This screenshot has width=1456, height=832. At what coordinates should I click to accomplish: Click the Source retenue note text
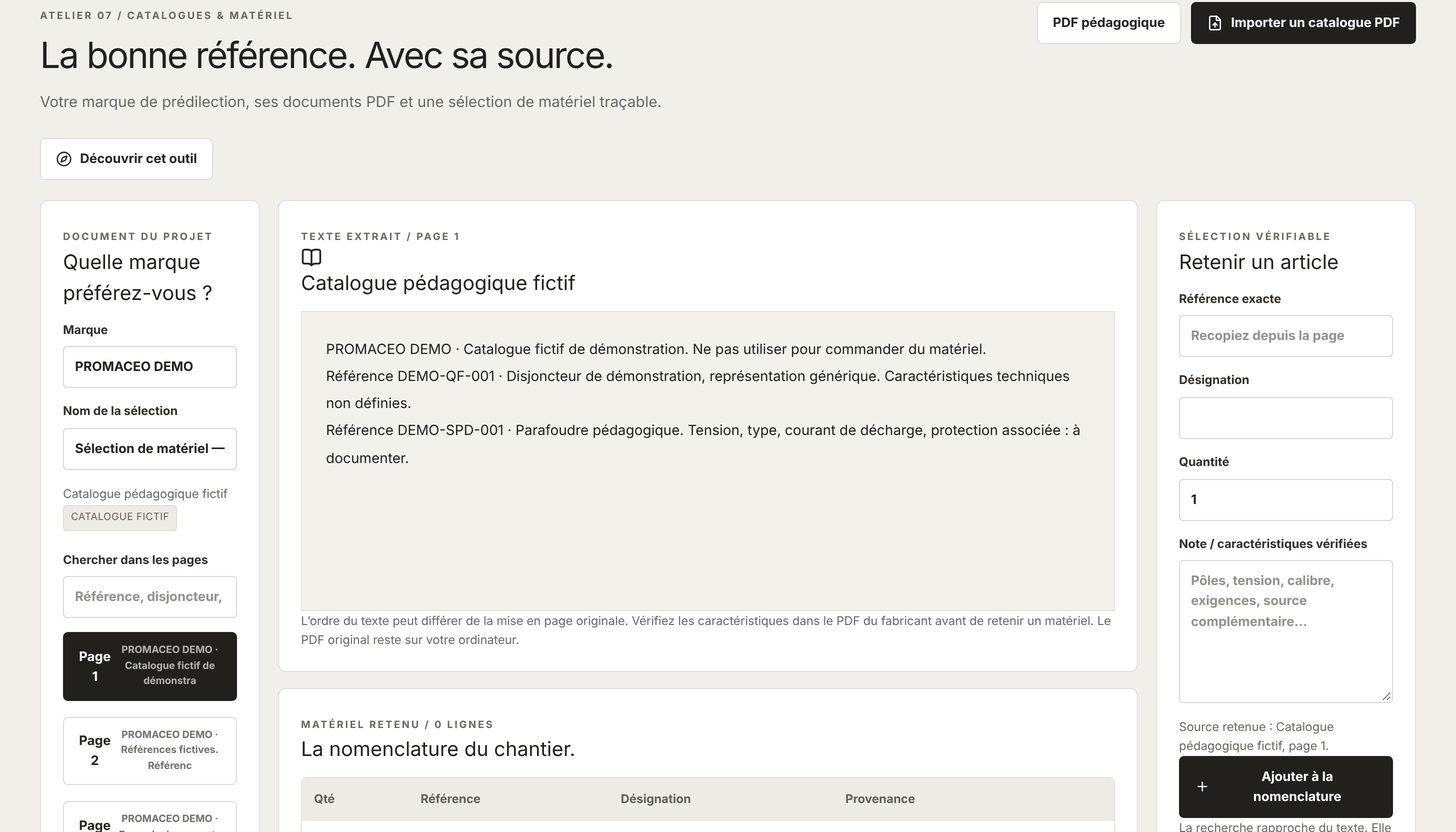[x=1256, y=736]
